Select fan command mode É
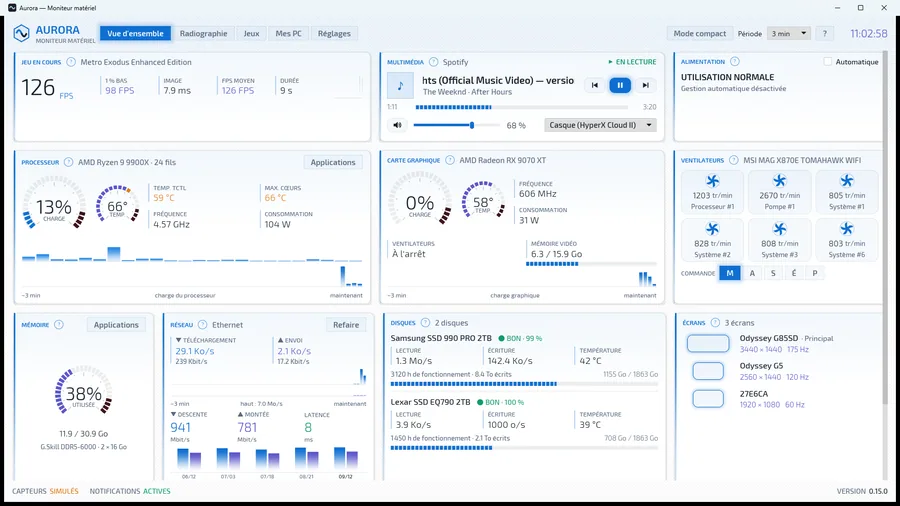Screen dimensions: 900x506 [x=794, y=273]
